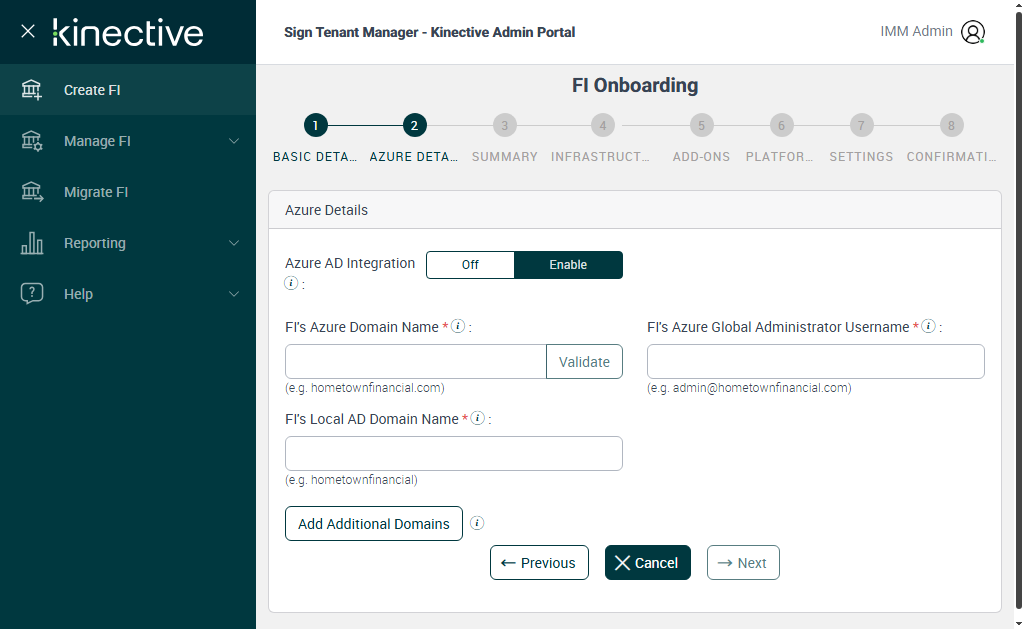
Task: Expand the Help menu chevron
Action: pyautogui.click(x=234, y=294)
